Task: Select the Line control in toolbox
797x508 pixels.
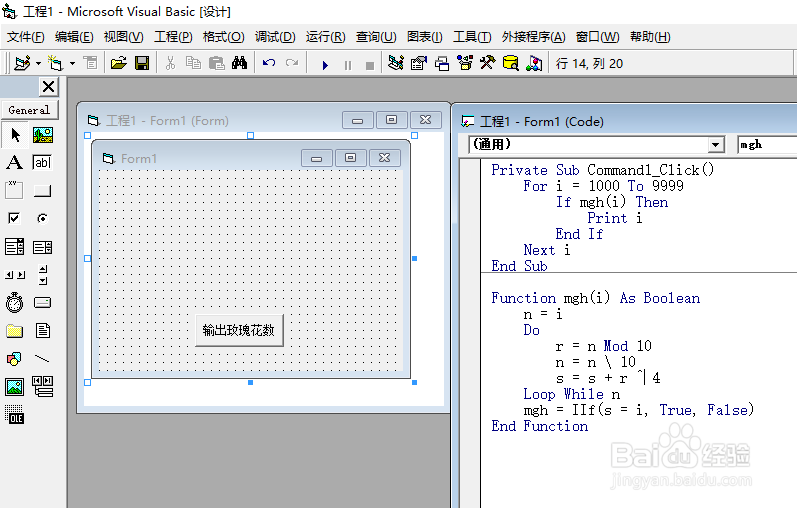Action: click(x=42, y=359)
